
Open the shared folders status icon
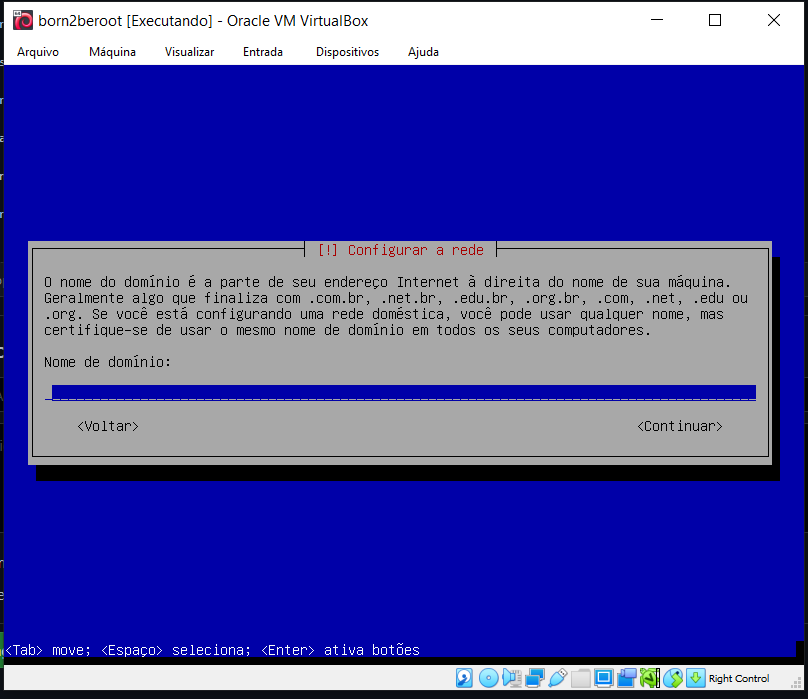581,678
